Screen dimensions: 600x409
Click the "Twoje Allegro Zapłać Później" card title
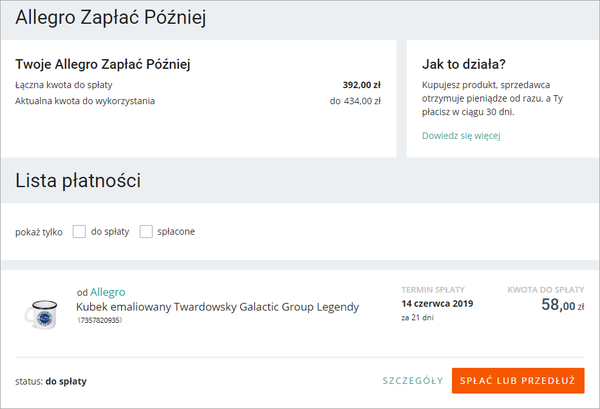[x=103, y=65]
